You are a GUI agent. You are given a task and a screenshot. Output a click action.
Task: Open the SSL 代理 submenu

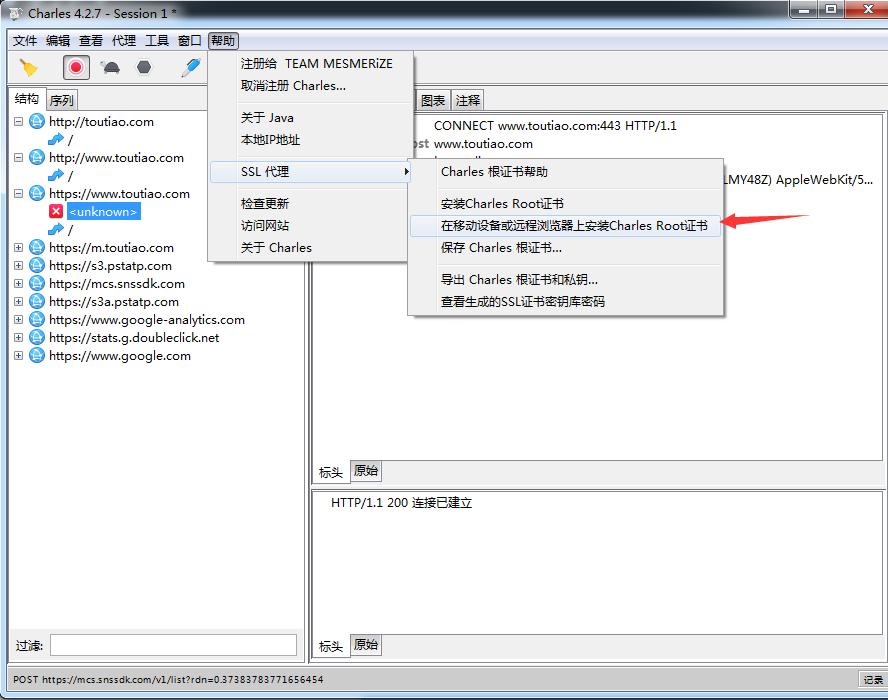click(311, 172)
